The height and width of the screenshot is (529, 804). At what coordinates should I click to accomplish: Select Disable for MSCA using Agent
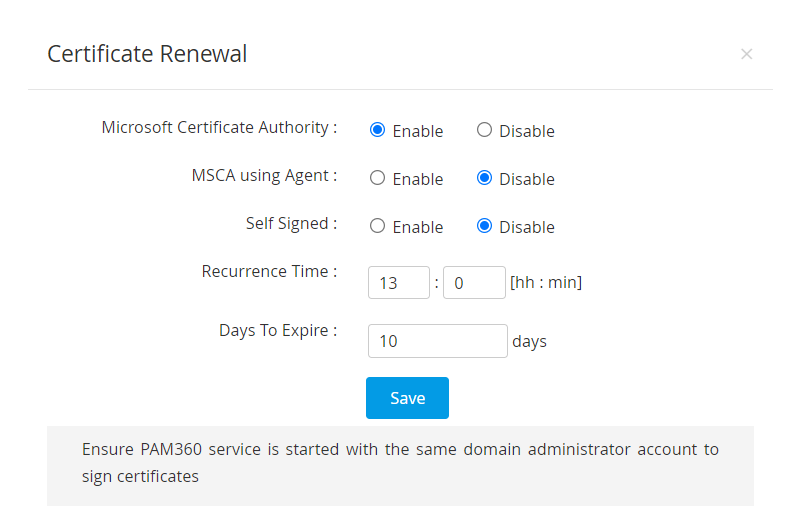pyautogui.click(x=484, y=178)
